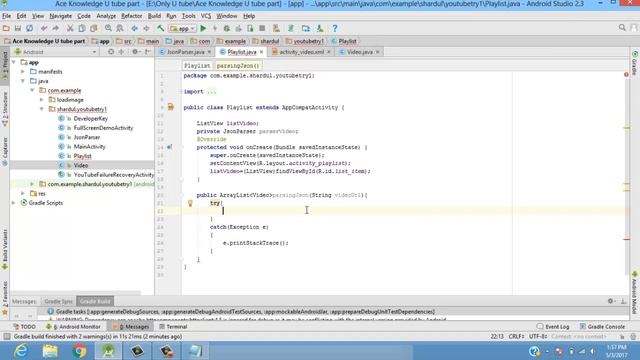The width and height of the screenshot is (640, 360).
Task: Collapse the app module tree node
Action: 14,62
